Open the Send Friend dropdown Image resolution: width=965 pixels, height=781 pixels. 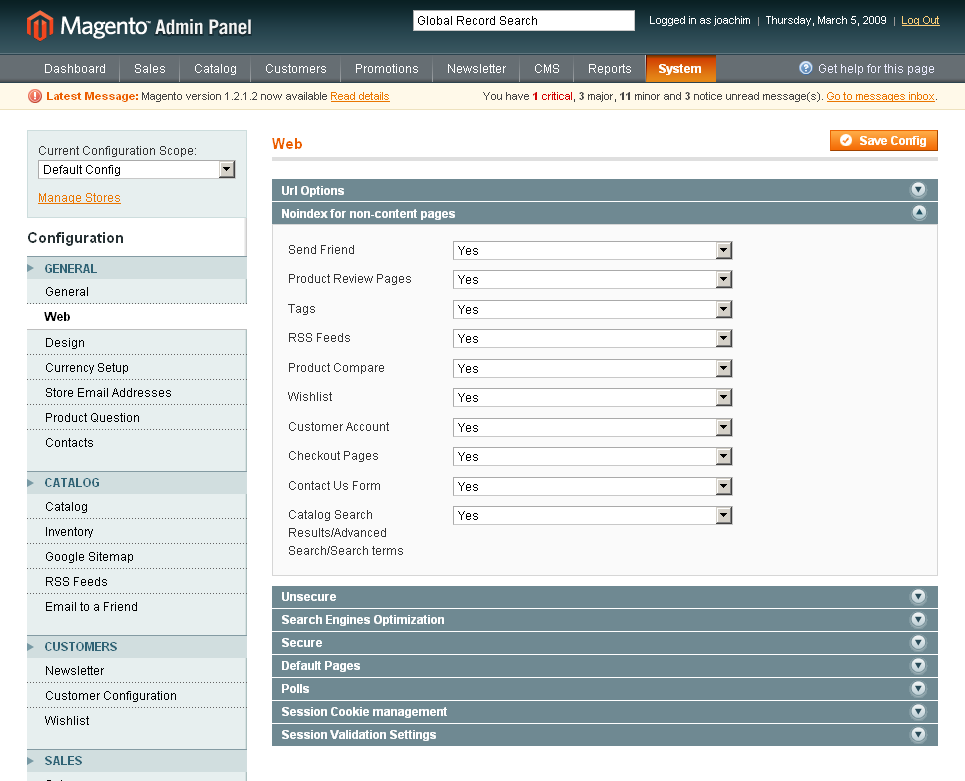593,250
